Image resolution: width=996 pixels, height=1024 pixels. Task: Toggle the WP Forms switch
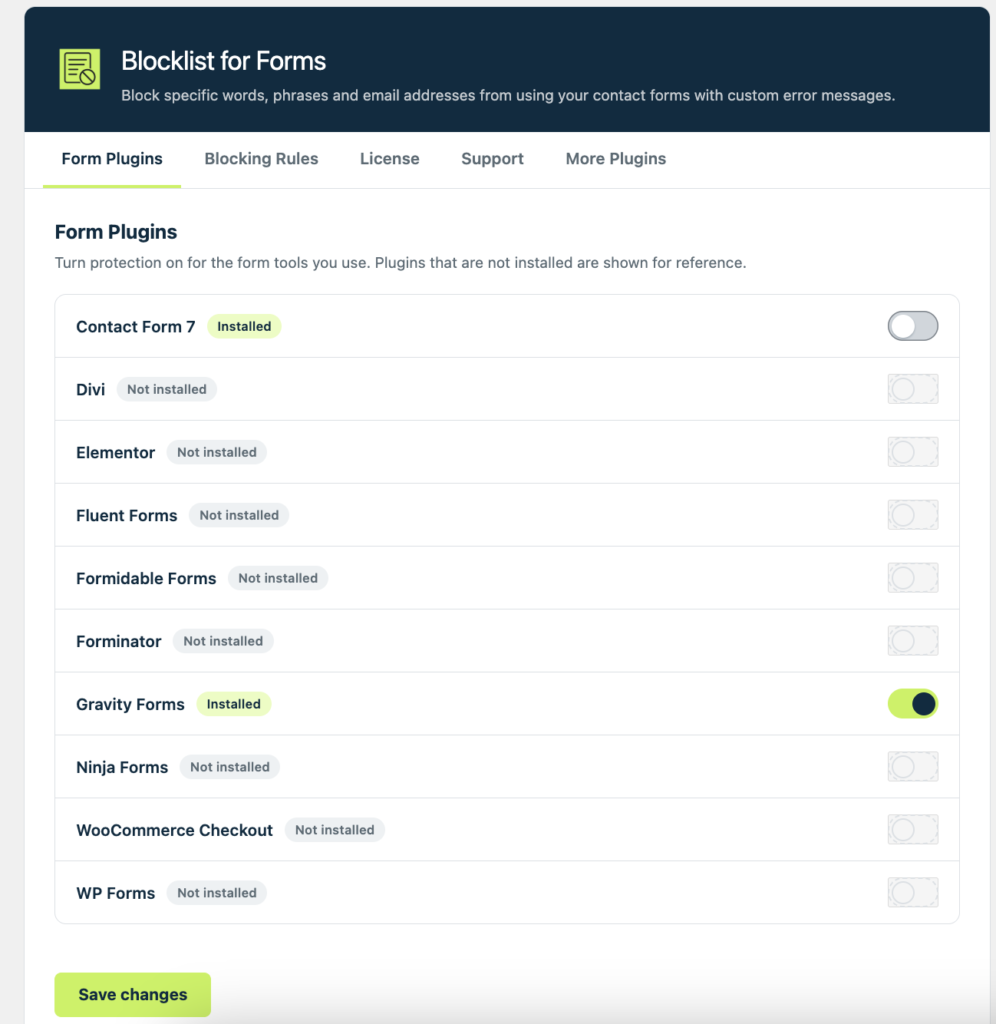tap(912, 893)
